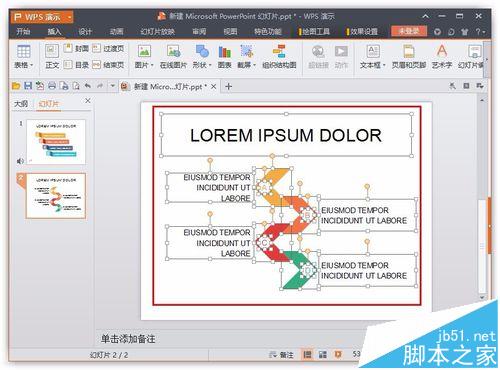The height and width of the screenshot is (370, 500).
Task: Expand the 图片 dropdown arrow
Action: [x=152, y=65]
